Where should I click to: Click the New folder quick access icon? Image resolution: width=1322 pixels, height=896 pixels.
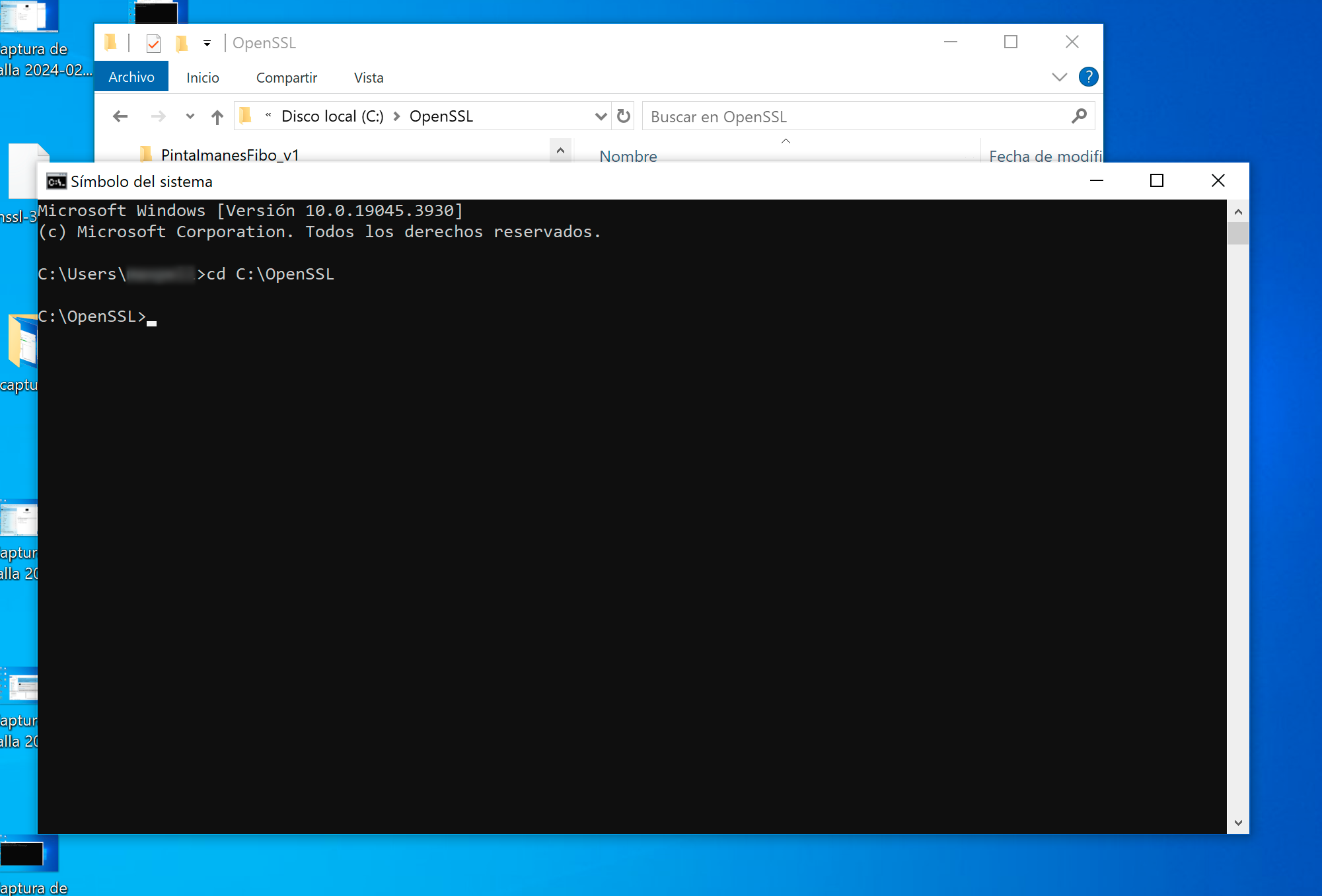(x=182, y=44)
